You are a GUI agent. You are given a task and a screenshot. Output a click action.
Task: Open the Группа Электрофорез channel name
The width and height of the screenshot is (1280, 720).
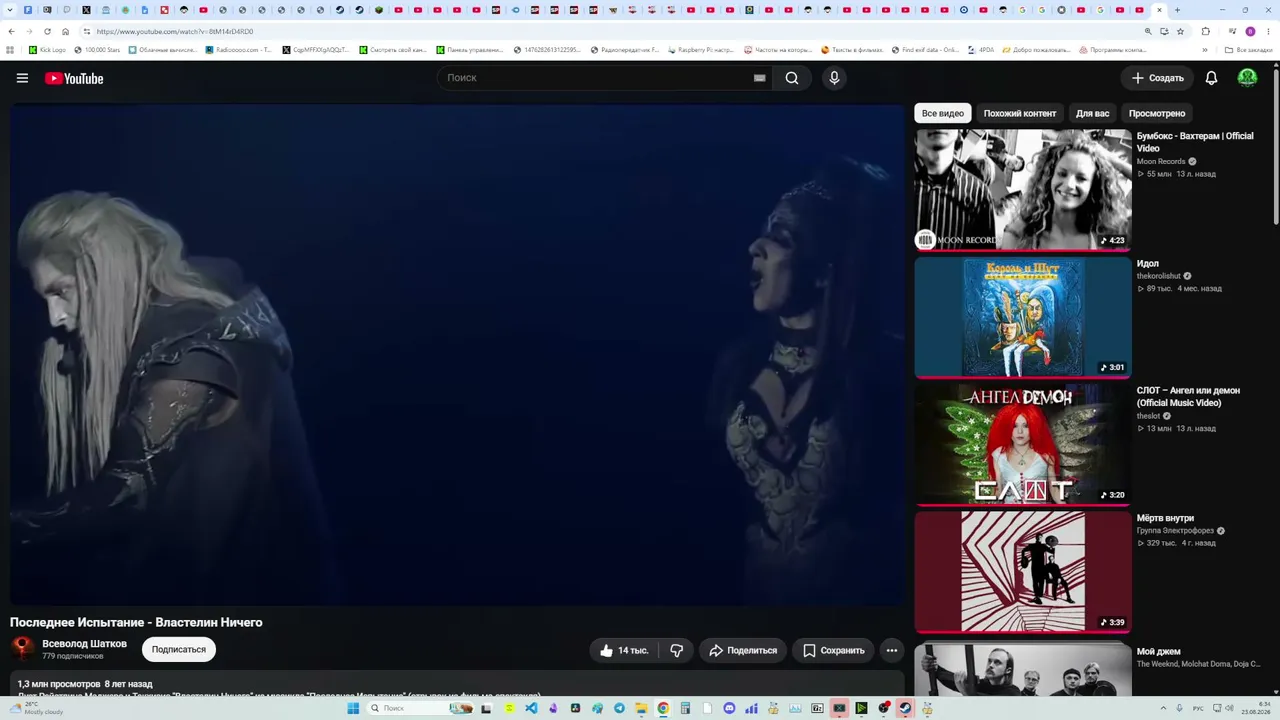click(1175, 531)
